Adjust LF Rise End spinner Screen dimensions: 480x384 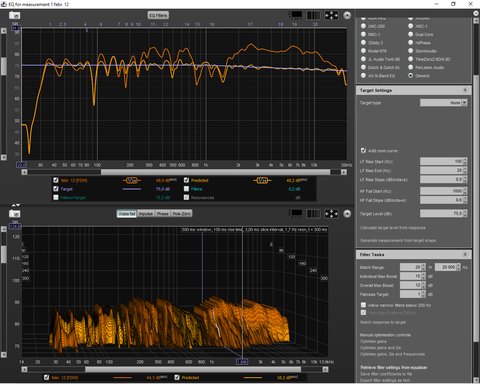click(x=465, y=170)
